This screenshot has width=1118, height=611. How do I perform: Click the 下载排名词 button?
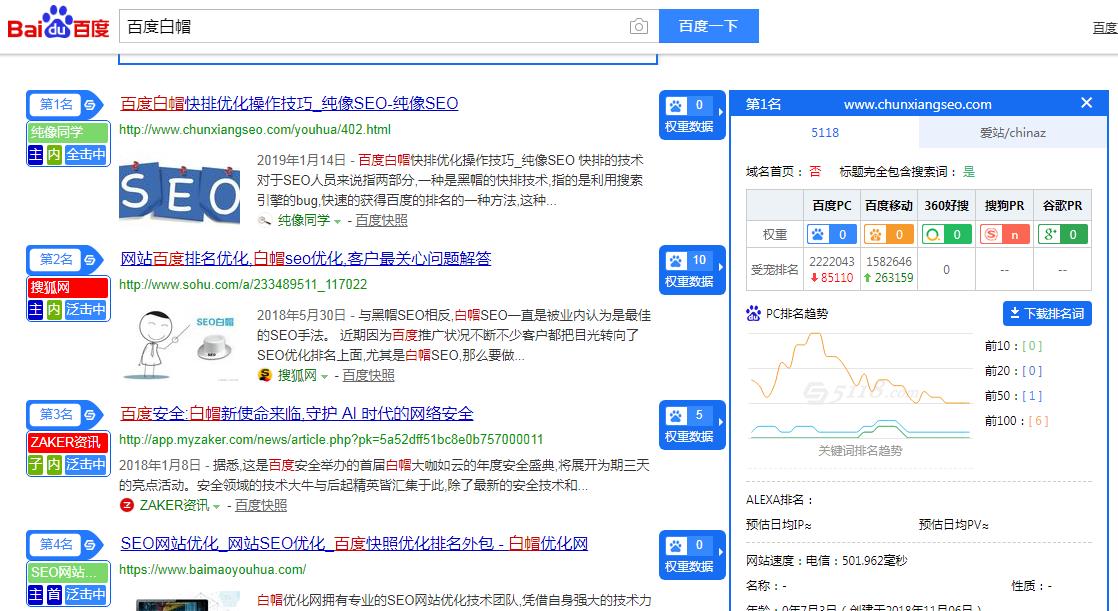[x=1047, y=314]
